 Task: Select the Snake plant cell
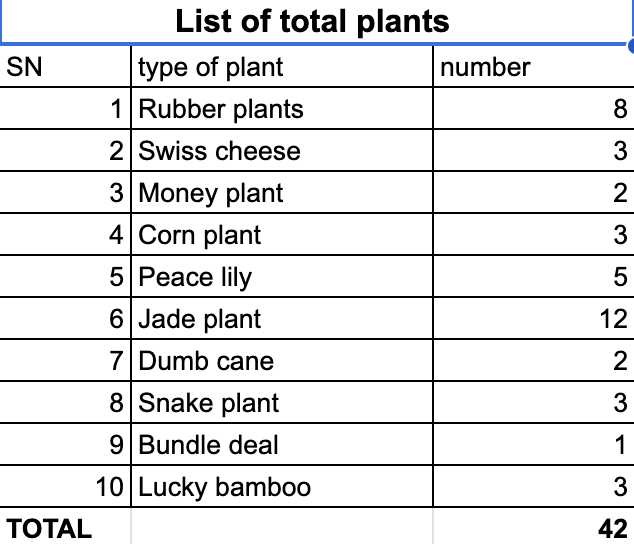[x=282, y=402]
